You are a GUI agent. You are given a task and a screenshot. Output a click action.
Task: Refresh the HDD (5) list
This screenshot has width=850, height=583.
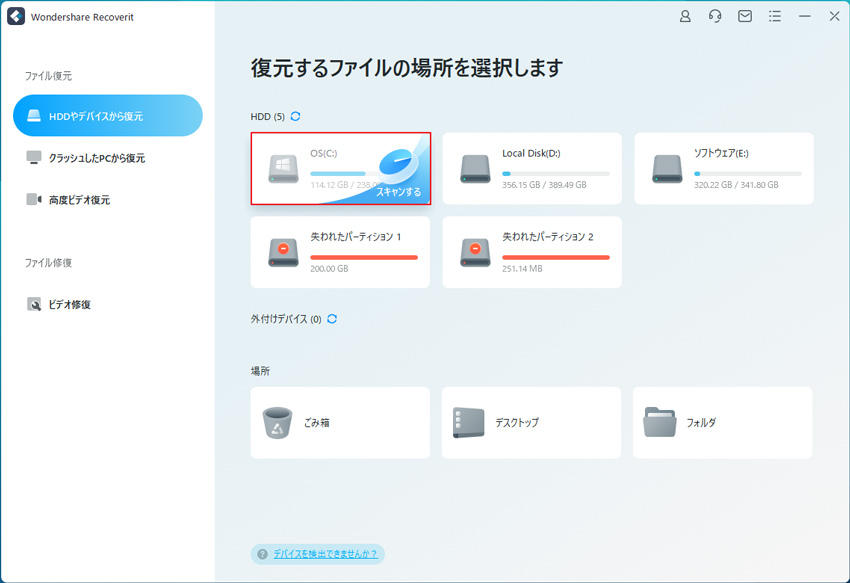point(295,116)
